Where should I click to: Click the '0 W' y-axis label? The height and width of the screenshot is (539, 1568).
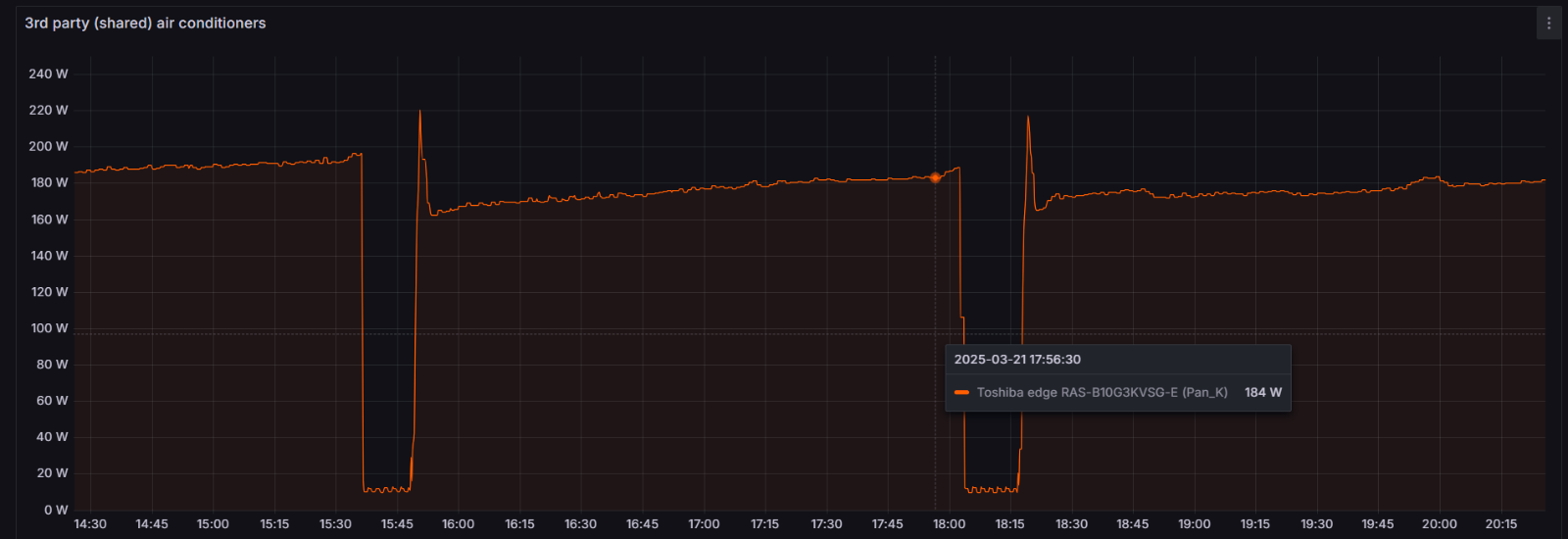[x=57, y=510]
